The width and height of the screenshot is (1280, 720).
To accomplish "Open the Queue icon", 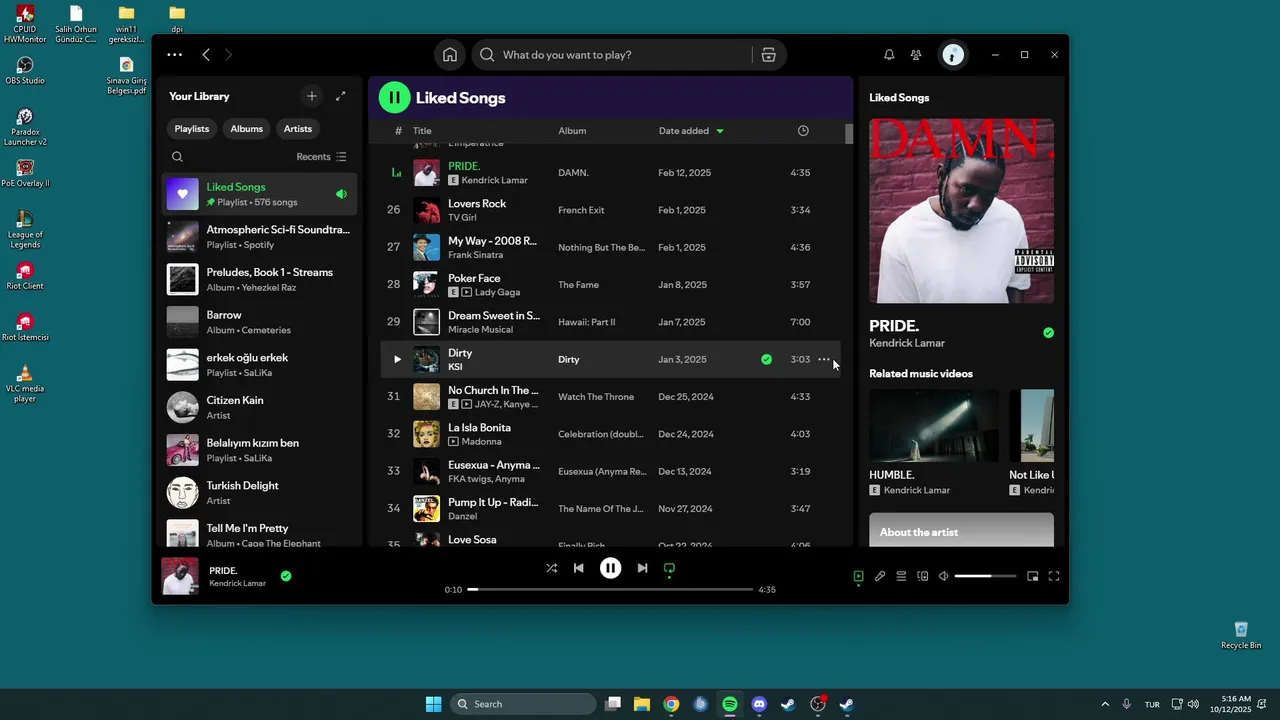I will [x=901, y=576].
